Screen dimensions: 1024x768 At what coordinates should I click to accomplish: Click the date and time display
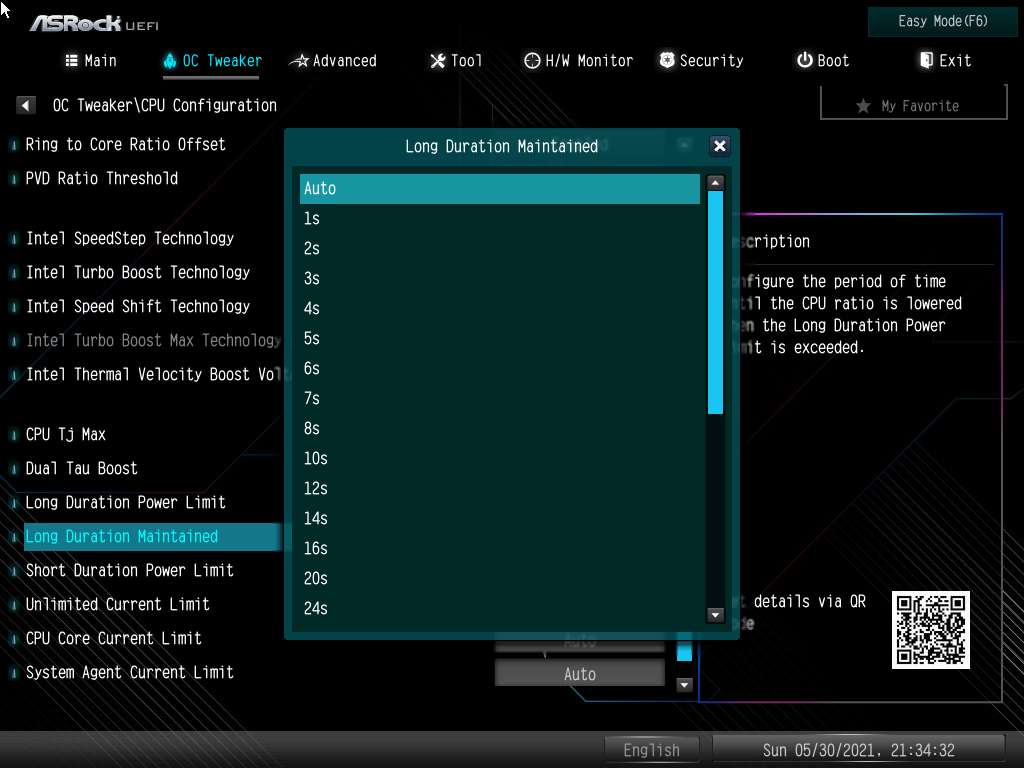[x=858, y=750]
